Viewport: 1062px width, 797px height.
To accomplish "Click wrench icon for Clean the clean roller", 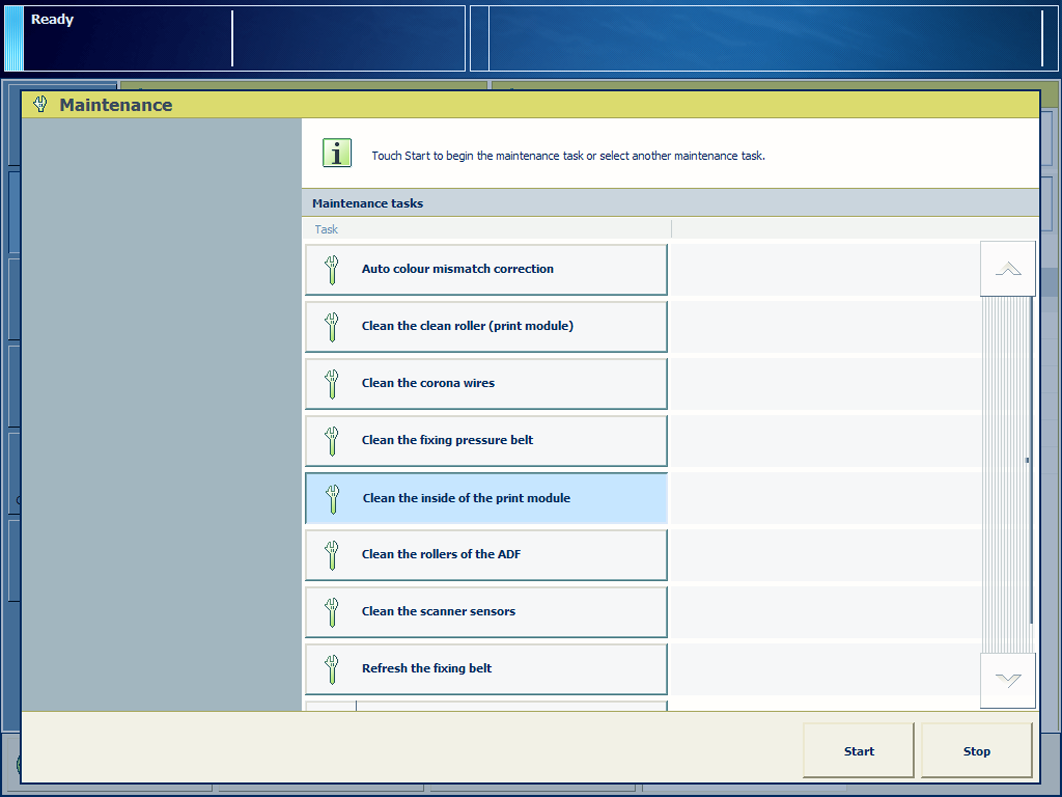I will tap(332, 327).
